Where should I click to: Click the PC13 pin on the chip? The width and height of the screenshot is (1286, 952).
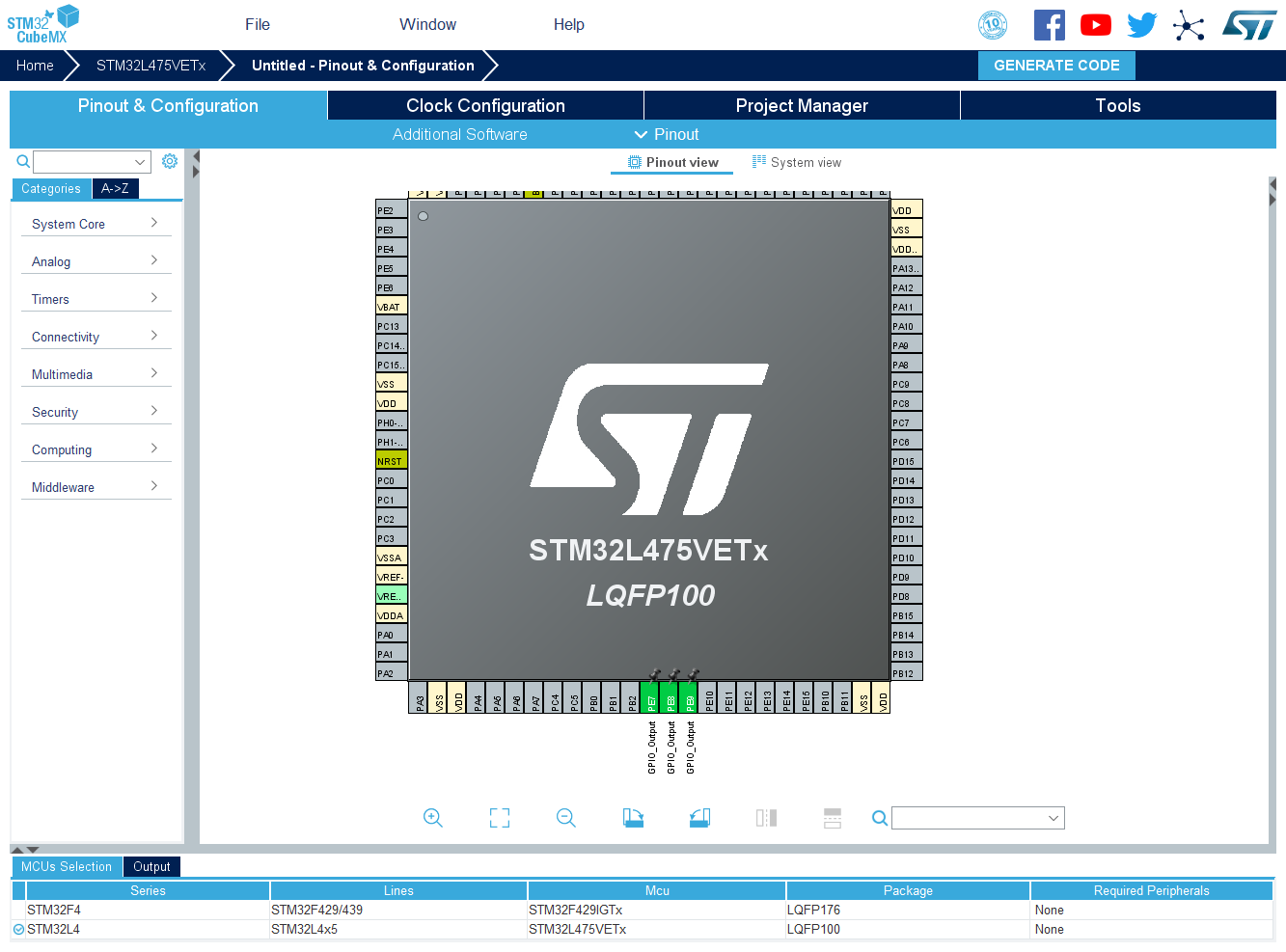pos(392,326)
